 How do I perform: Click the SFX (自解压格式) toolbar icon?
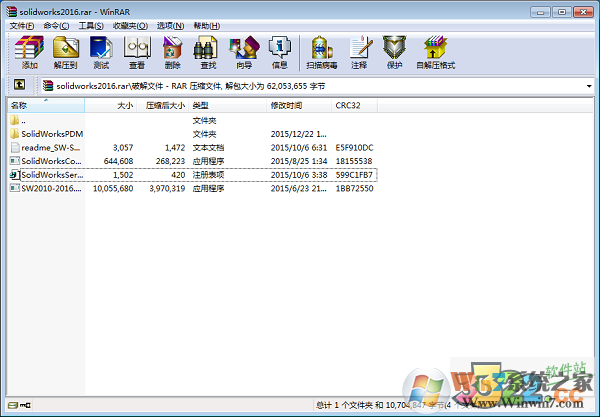click(x=435, y=50)
